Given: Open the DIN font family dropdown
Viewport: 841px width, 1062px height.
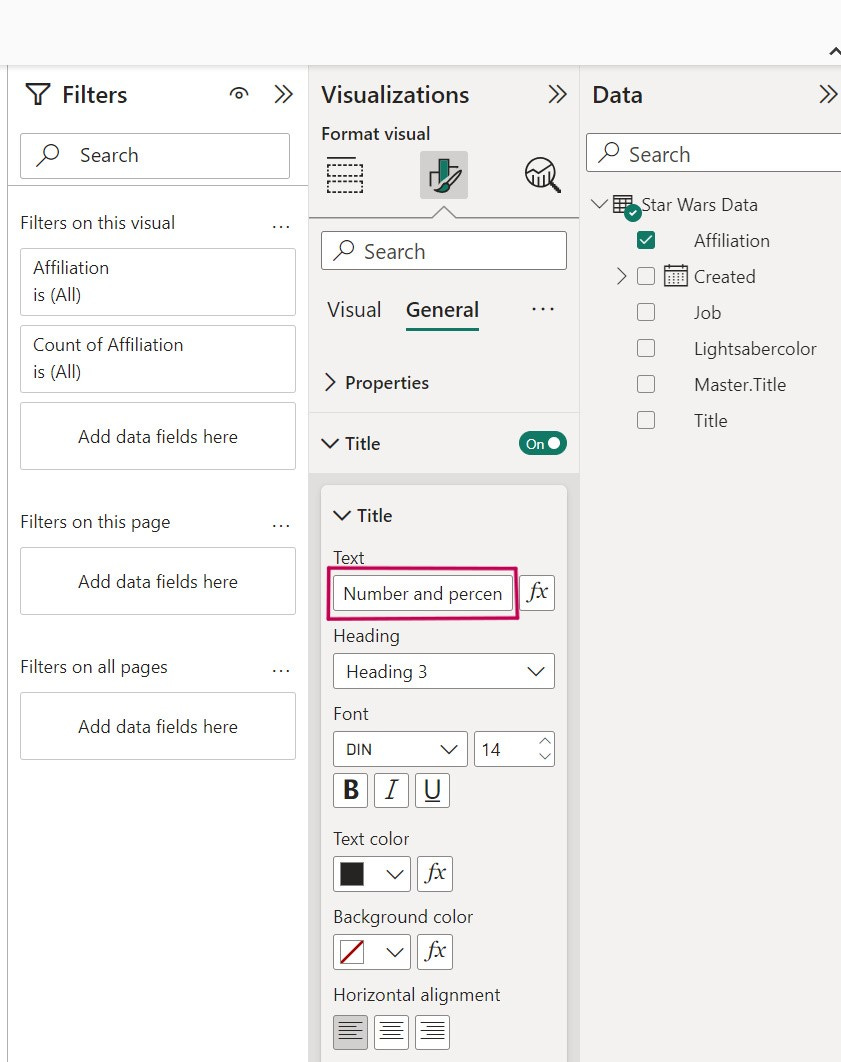Looking at the screenshot, I should [x=400, y=749].
